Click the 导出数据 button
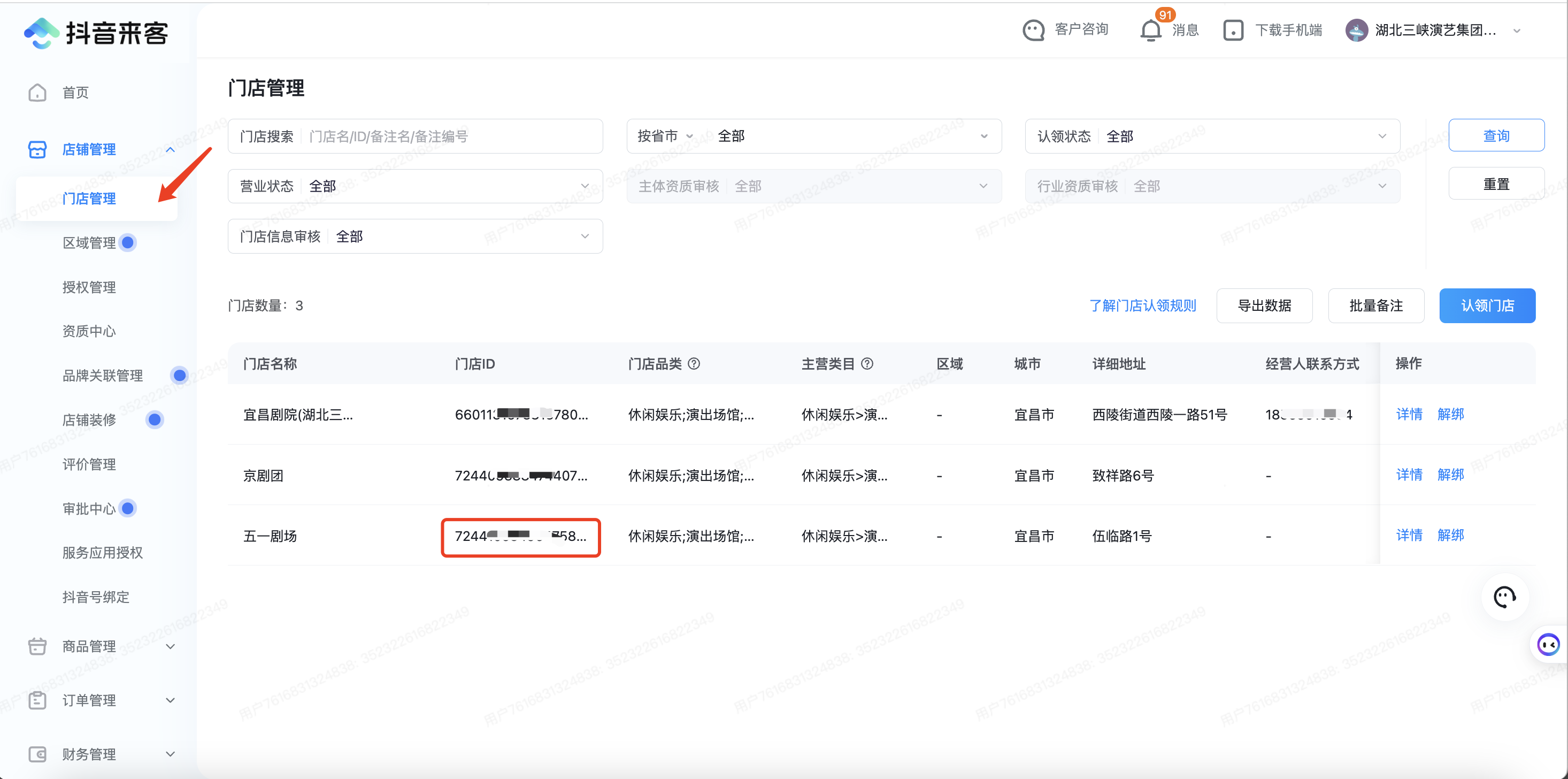 point(1264,306)
